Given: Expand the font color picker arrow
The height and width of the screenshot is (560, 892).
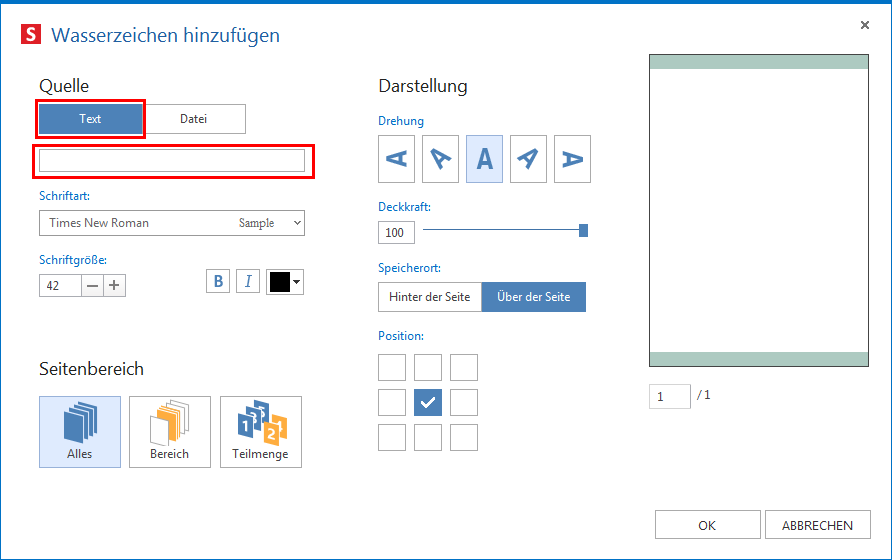Looking at the screenshot, I should click(297, 283).
